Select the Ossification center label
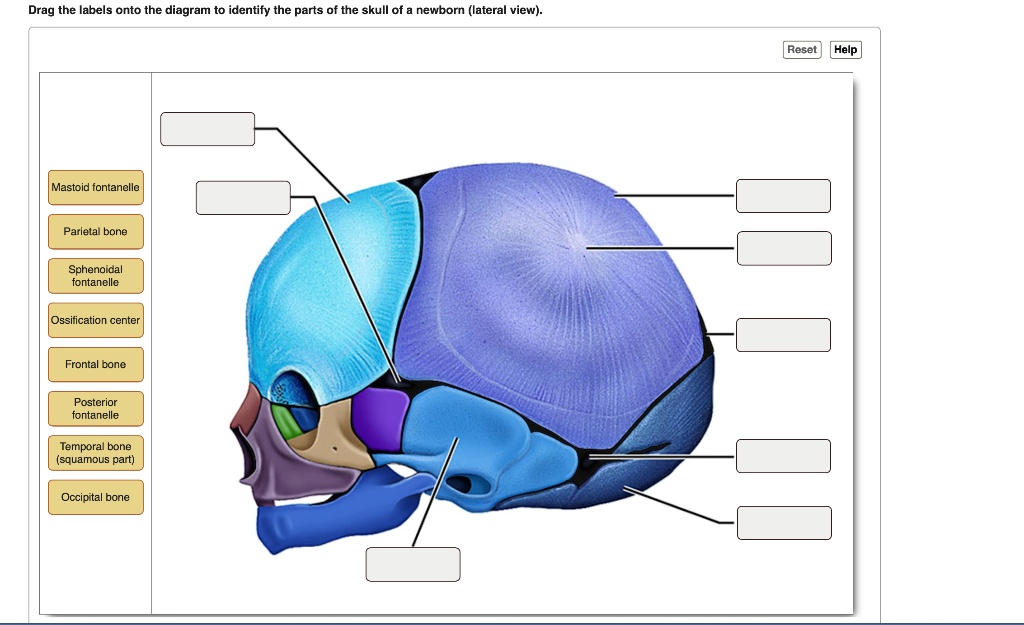Screen dimensions: 1024x625 tap(95, 320)
